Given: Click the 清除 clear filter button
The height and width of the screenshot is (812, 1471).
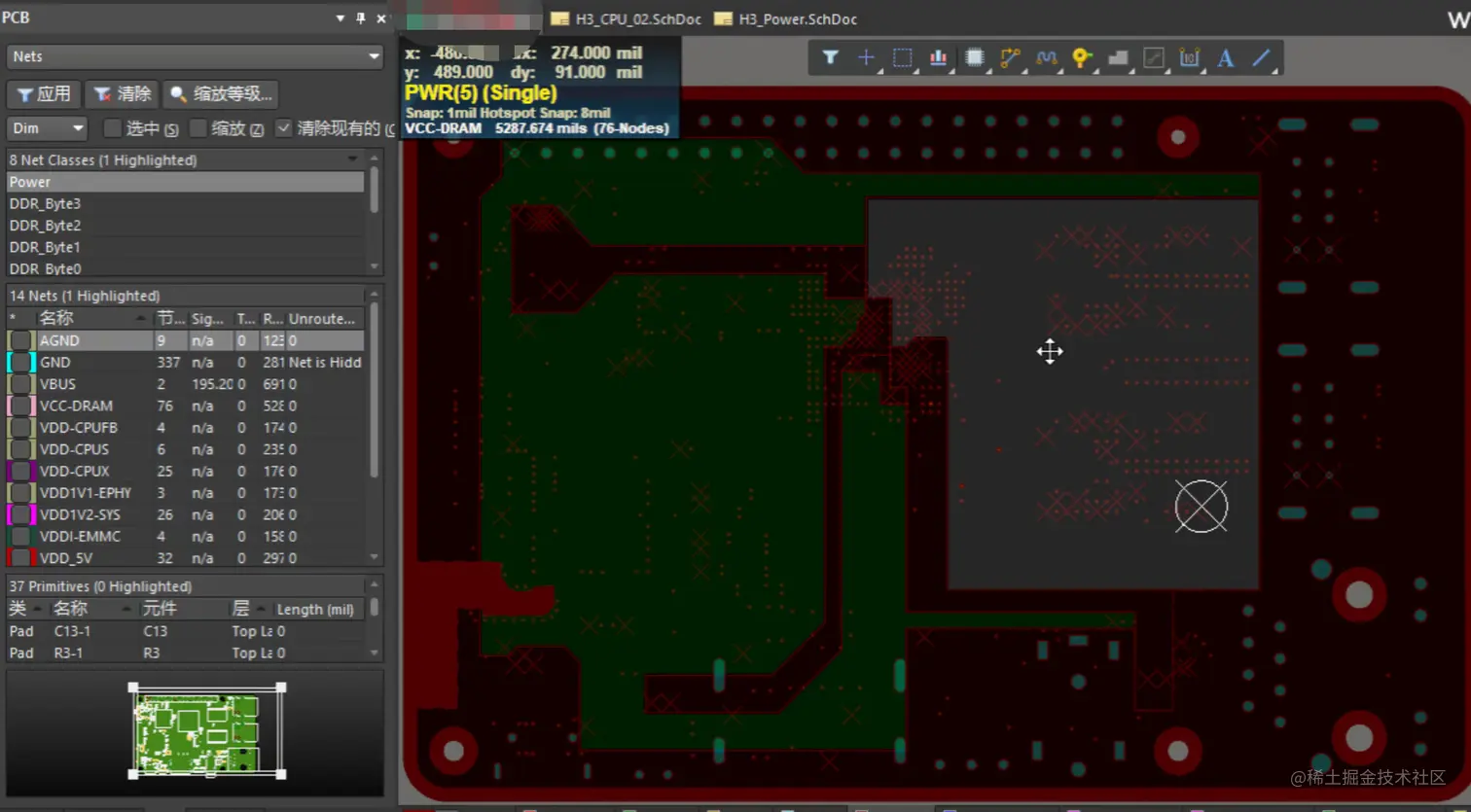Looking at the screenshot, I should tap(123, 93).
